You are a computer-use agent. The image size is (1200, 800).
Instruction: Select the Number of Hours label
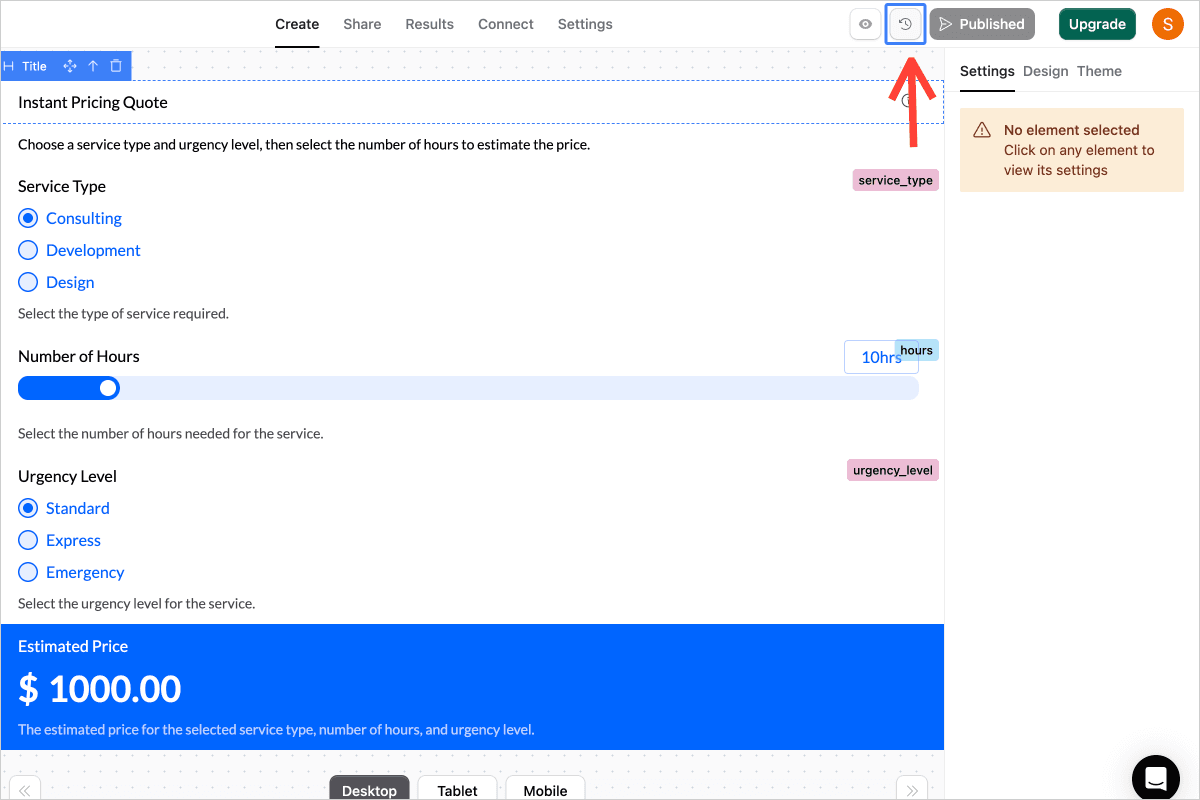point(79,356)
